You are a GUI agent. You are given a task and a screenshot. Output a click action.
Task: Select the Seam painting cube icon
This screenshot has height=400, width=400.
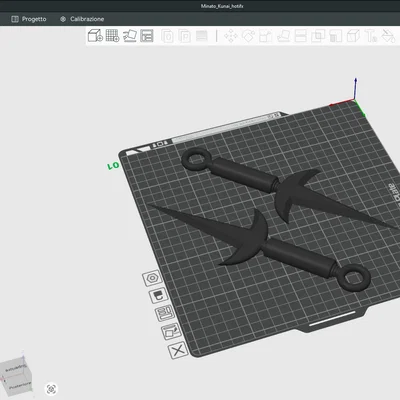tap(353, 36)
